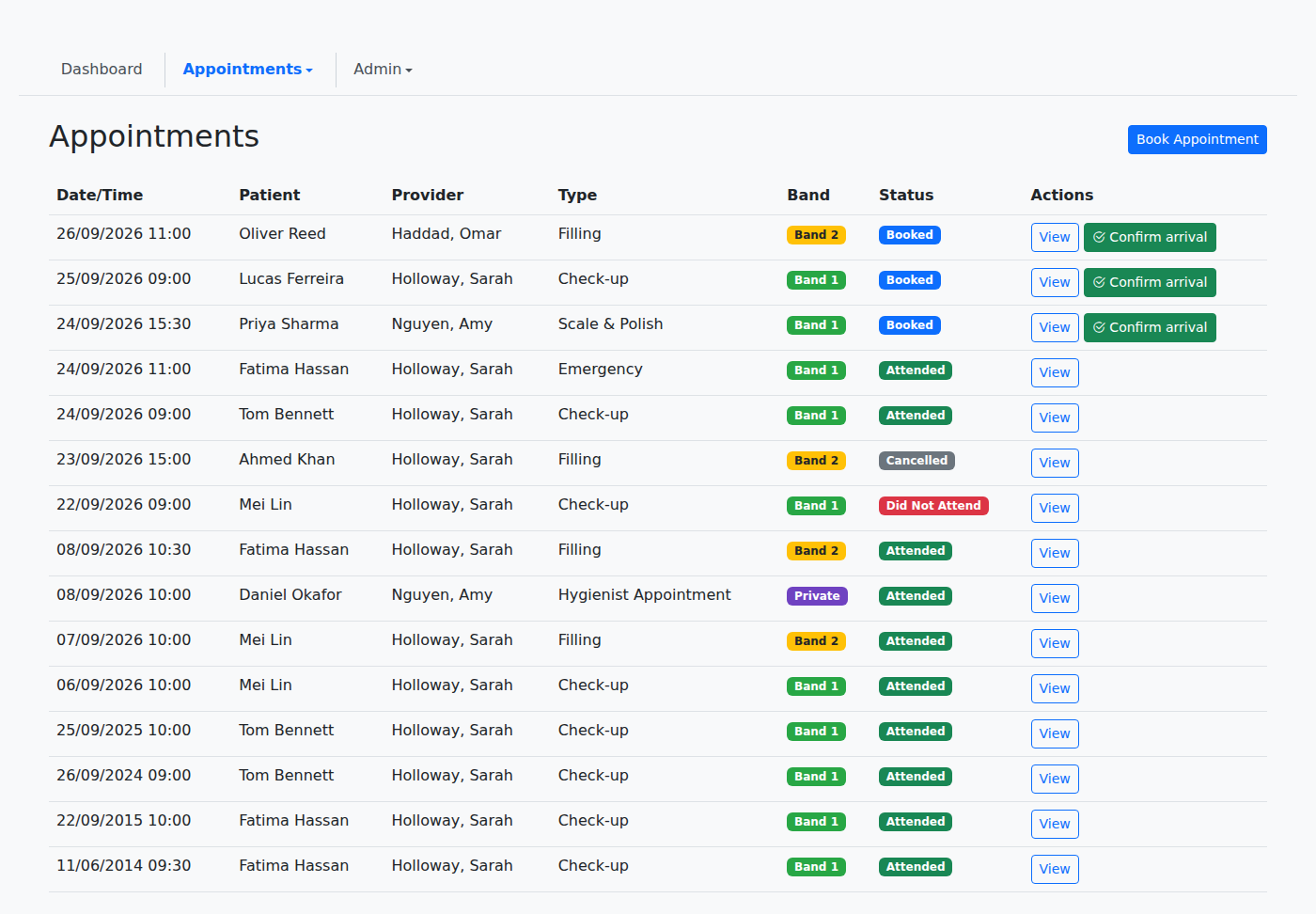Screen dimensions: 1316x914
Task: View Mei Lin's 06/09/2026 check-up appointment
Action: point(1055,688)
